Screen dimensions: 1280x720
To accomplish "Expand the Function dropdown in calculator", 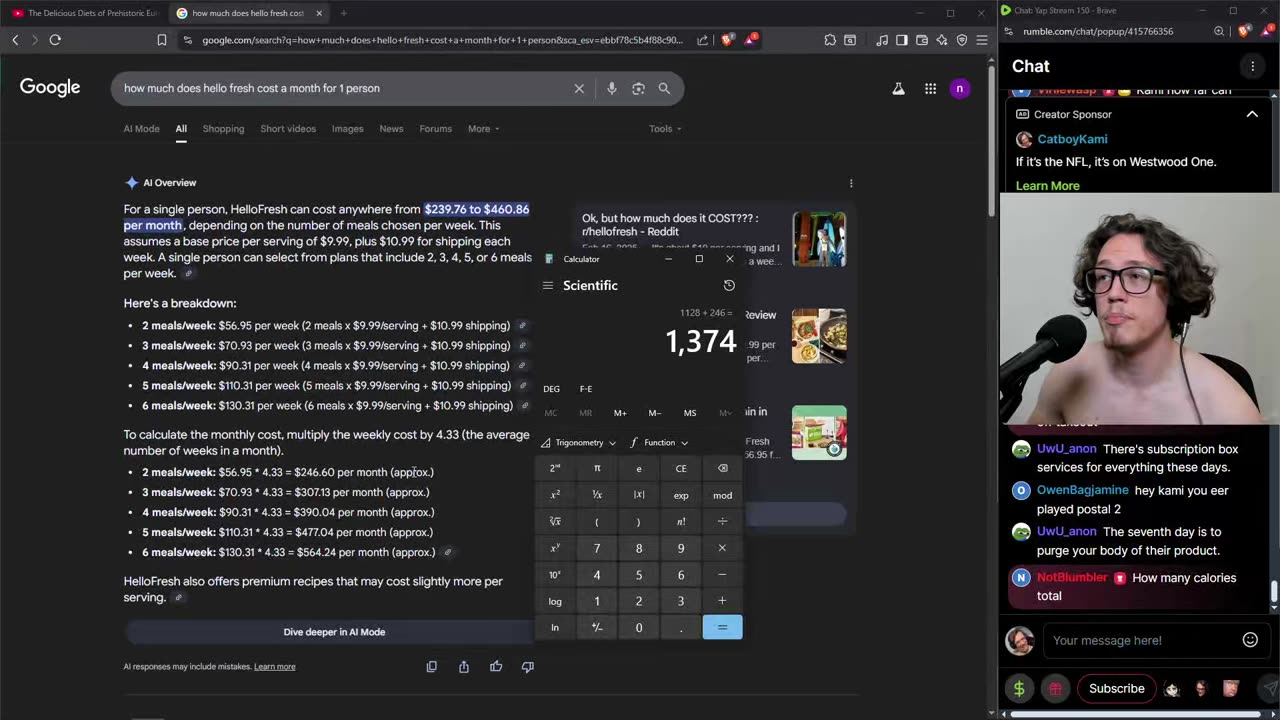I will [659, 442].
